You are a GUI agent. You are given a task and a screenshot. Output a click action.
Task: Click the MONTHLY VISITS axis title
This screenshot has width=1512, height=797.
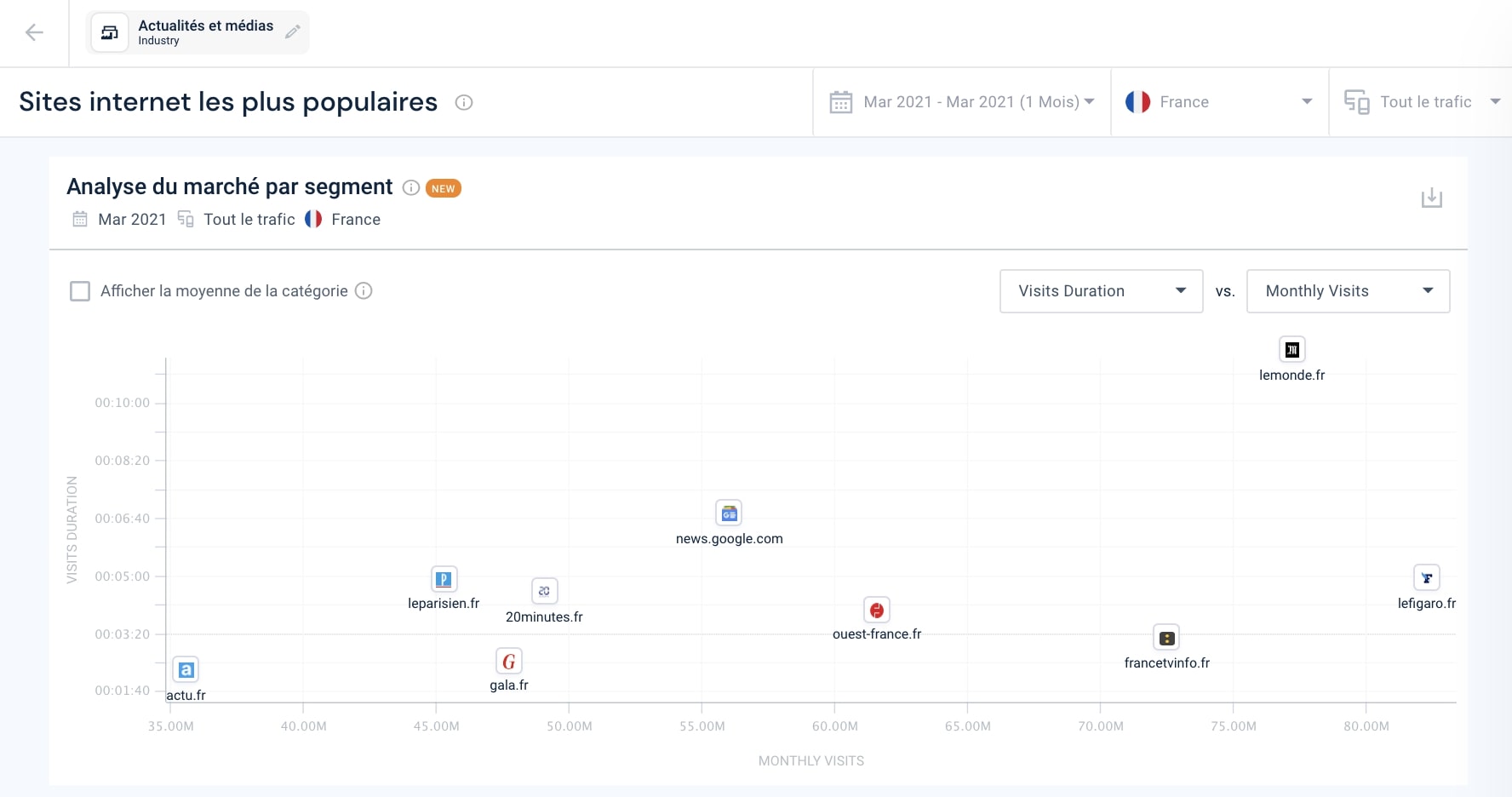pyautogui.click(x=811, y=760)
